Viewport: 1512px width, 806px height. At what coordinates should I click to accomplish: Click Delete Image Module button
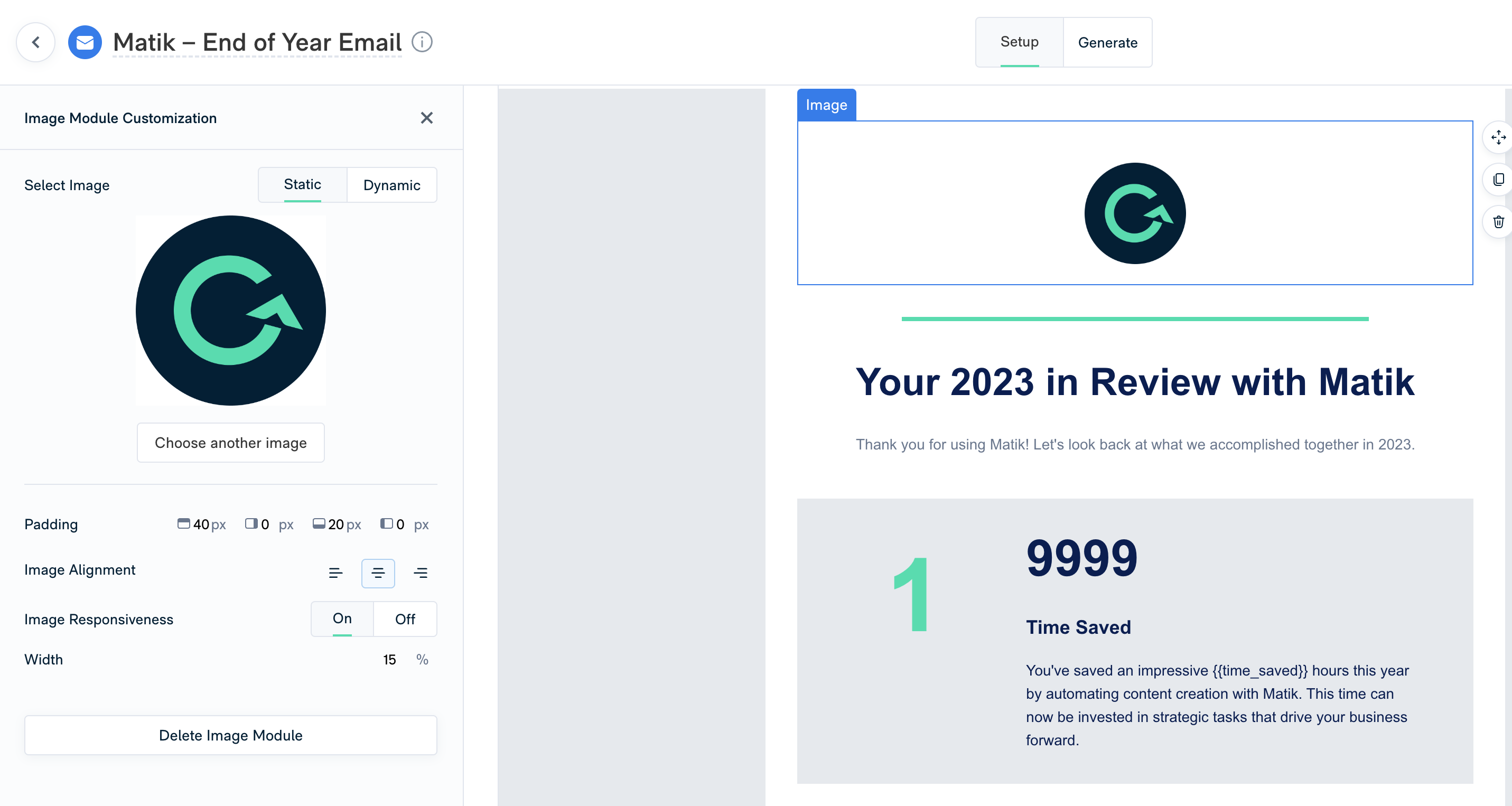(x=231, y=736)
